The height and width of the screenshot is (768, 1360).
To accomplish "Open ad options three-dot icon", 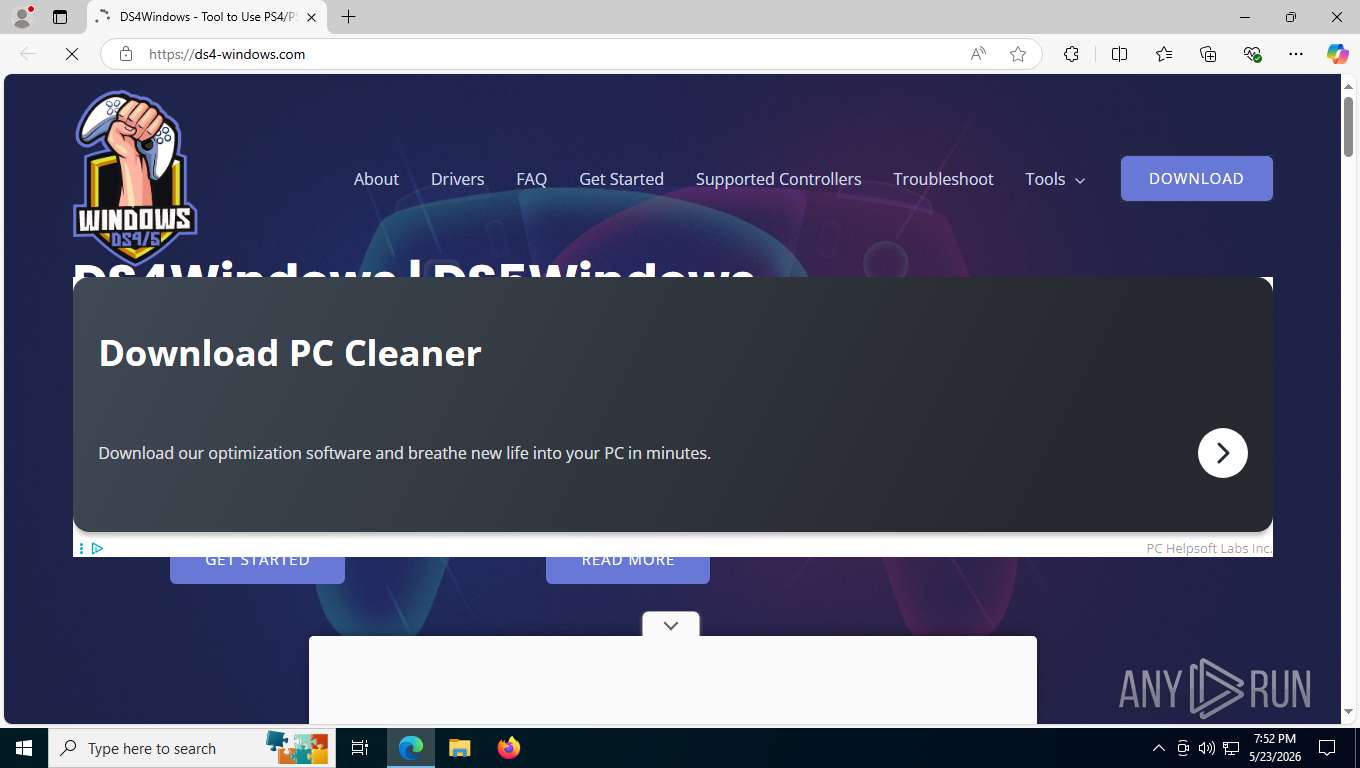I will [x=81, y=548].
